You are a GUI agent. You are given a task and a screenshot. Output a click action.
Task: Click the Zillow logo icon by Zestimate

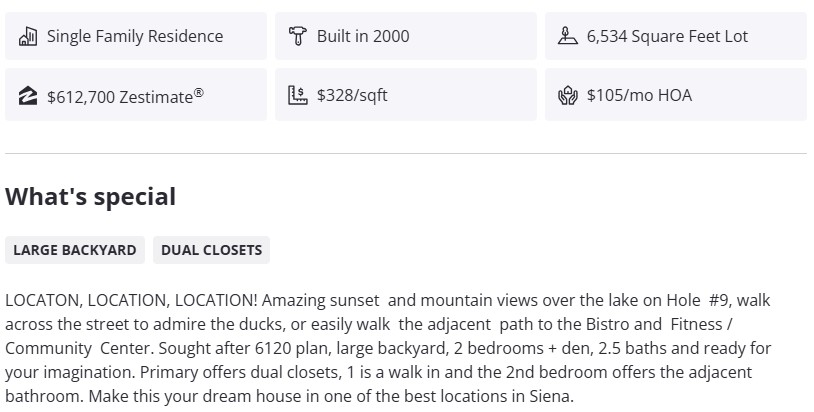point(28,96)
